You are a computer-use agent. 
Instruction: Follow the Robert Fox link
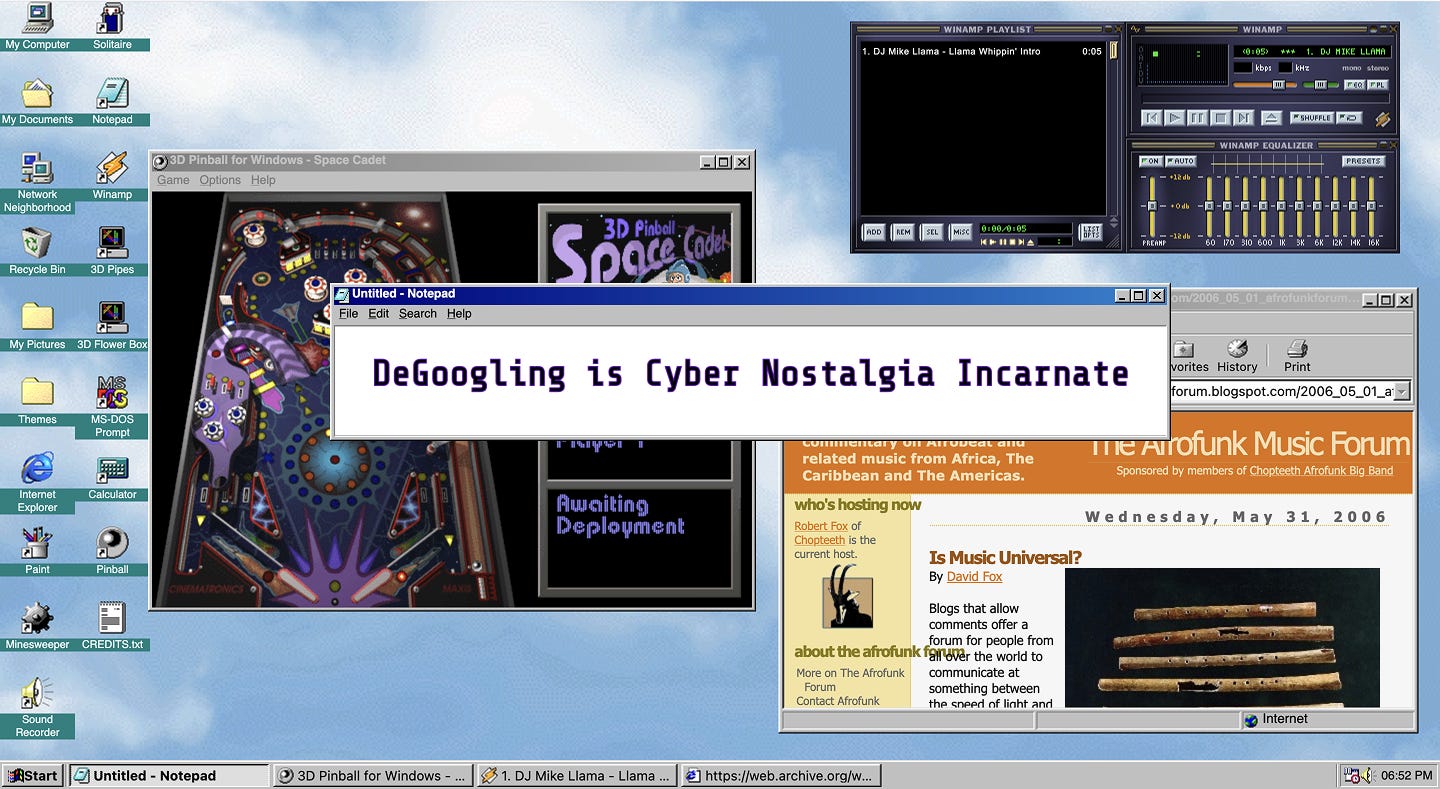coord(821,526)
